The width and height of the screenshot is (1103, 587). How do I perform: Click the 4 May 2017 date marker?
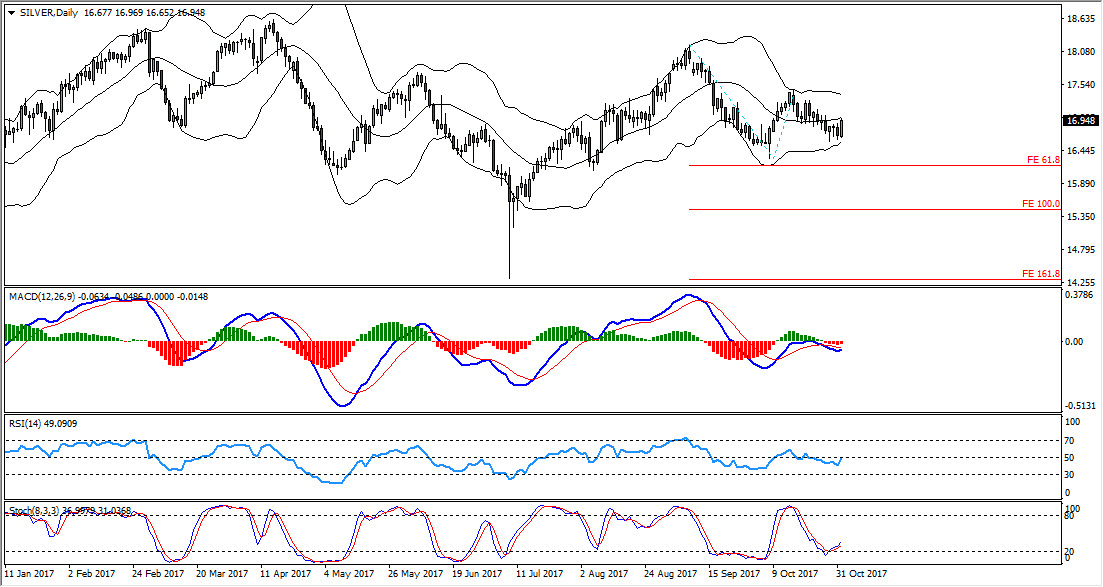pyautogui.click(x=347, y=574)
